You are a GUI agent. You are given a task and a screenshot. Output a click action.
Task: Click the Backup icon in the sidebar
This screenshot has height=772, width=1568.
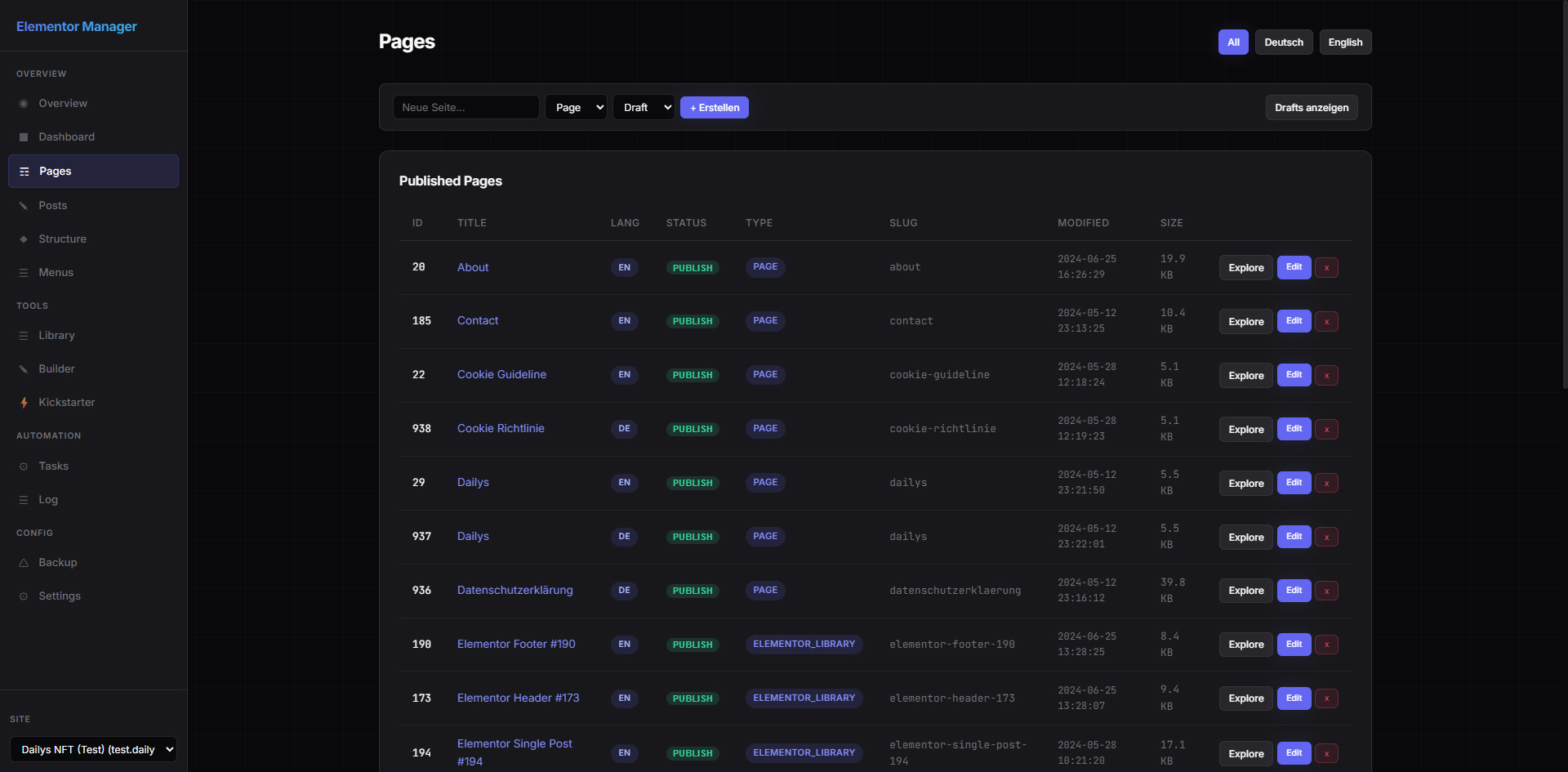point(24,563)
